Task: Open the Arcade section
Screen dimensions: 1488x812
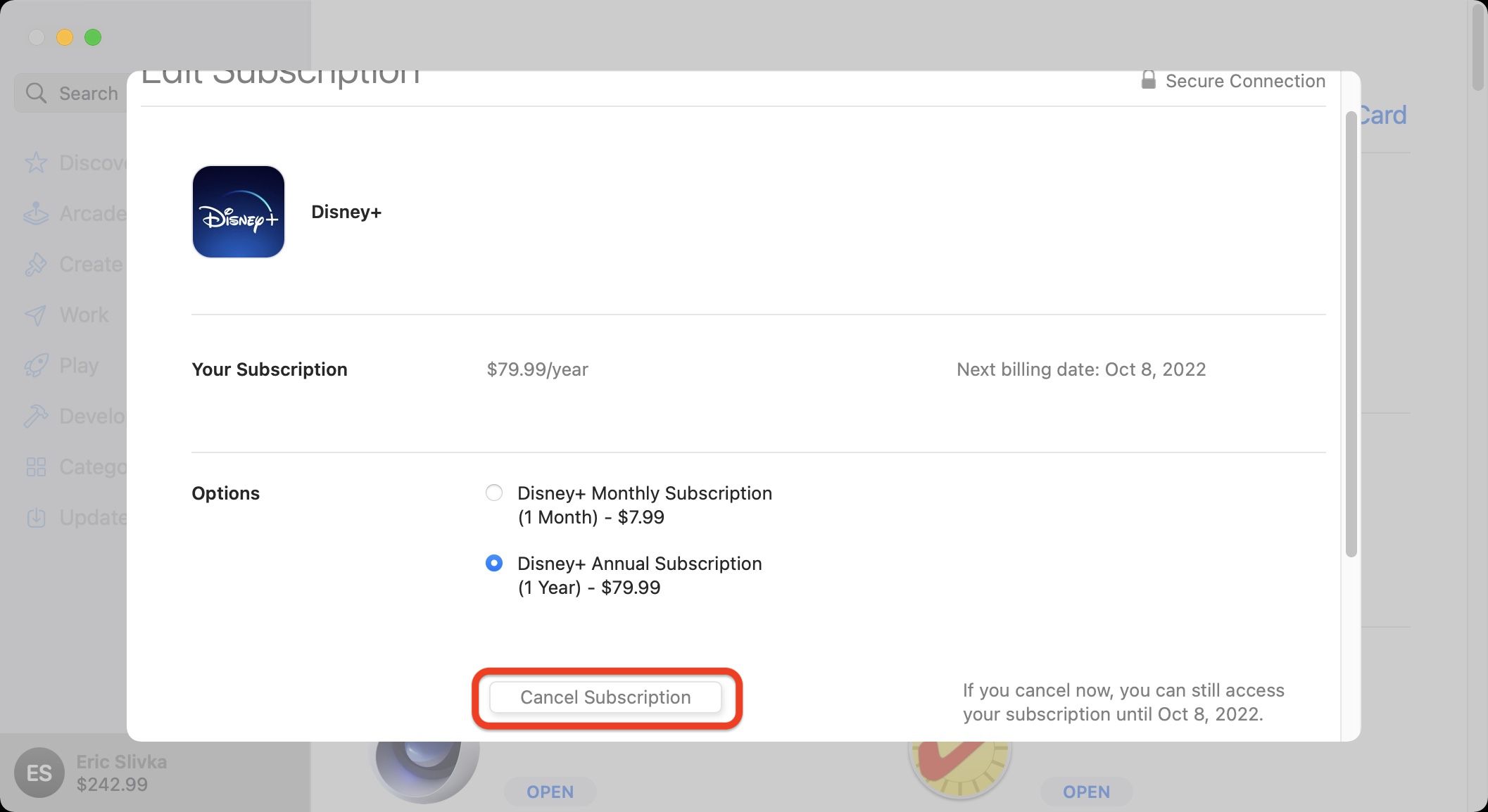Action: coord(77,213)
